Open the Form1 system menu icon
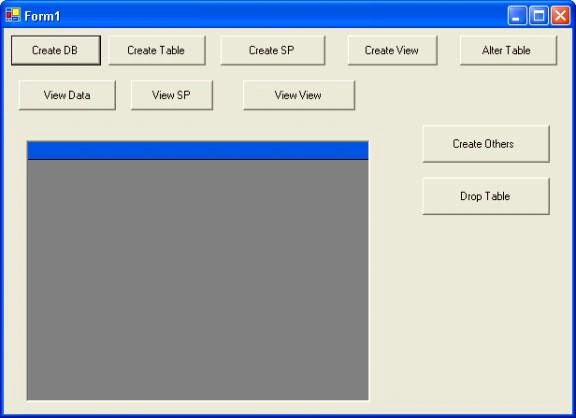Image resolution: width=576 pixels, height=418 pixels. [x=13, y=15]
